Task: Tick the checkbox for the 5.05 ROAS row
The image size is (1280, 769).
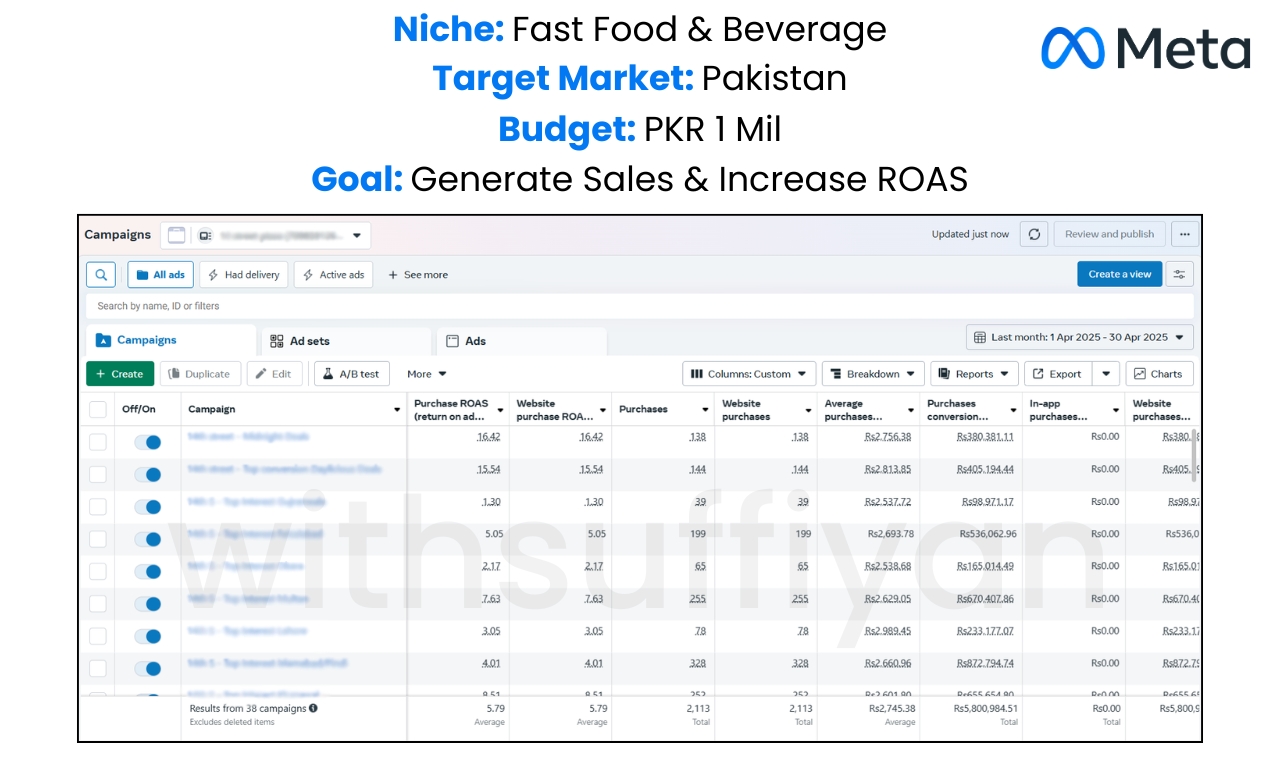Action: 98,539
